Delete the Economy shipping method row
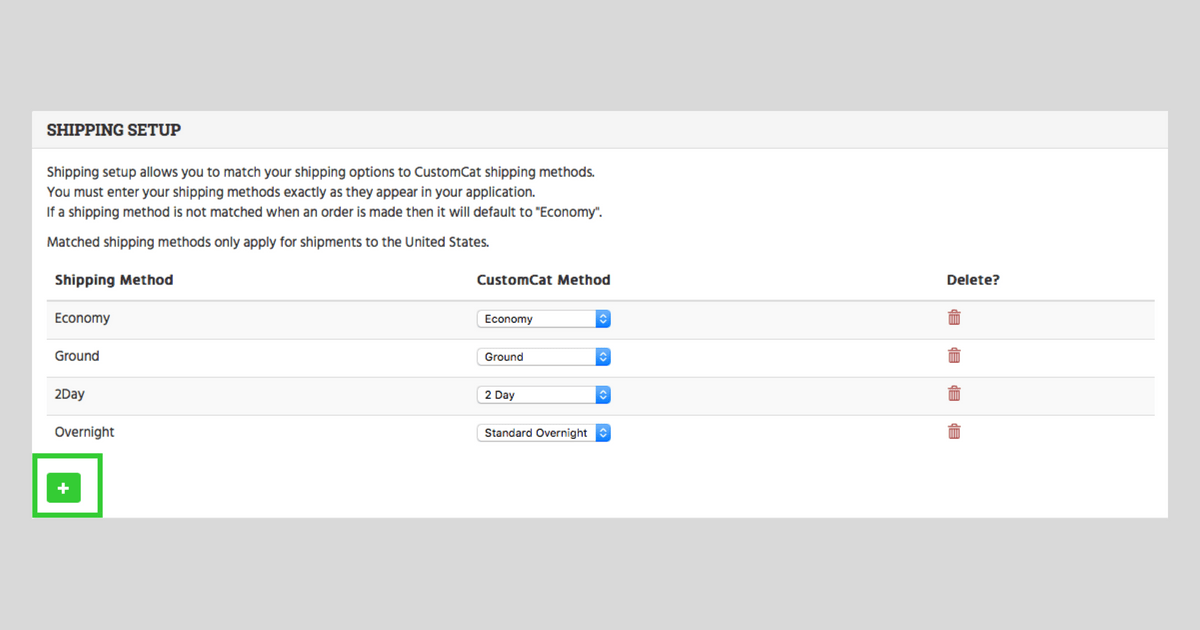This screenshot has width=1200, height=630. [954, 318]
